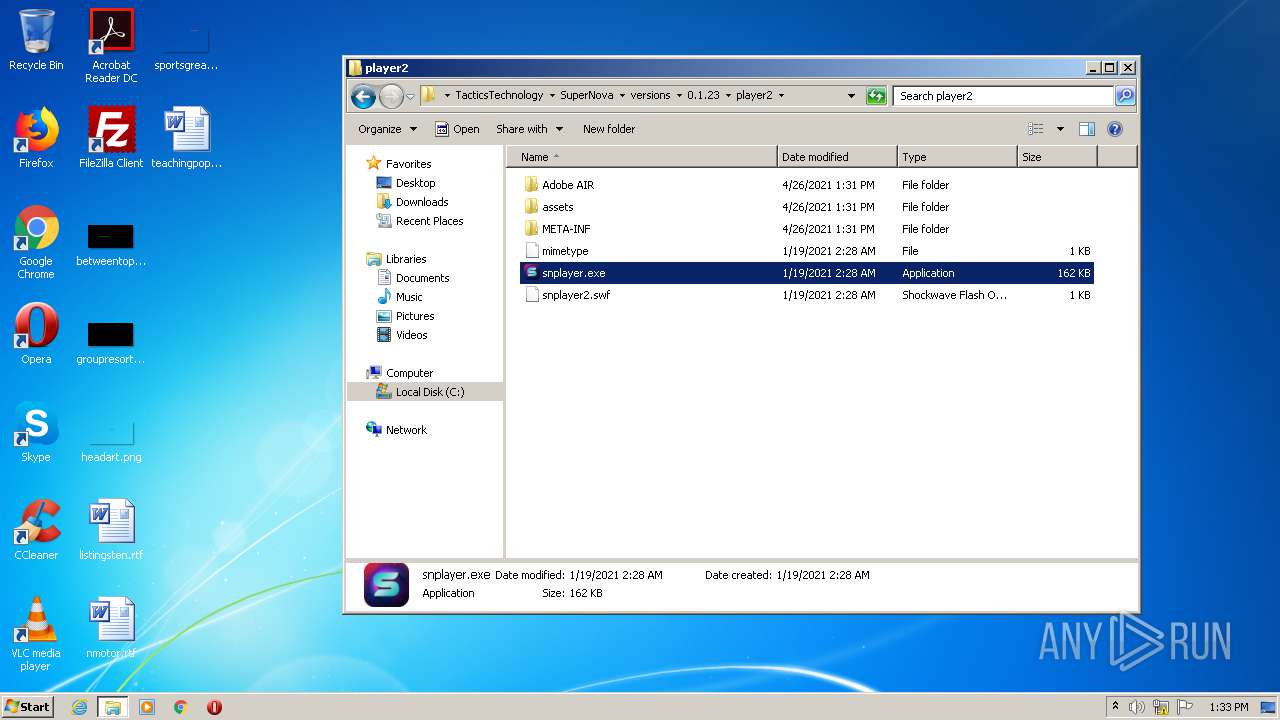Click the search magnifier icon

coord(1125,96)
